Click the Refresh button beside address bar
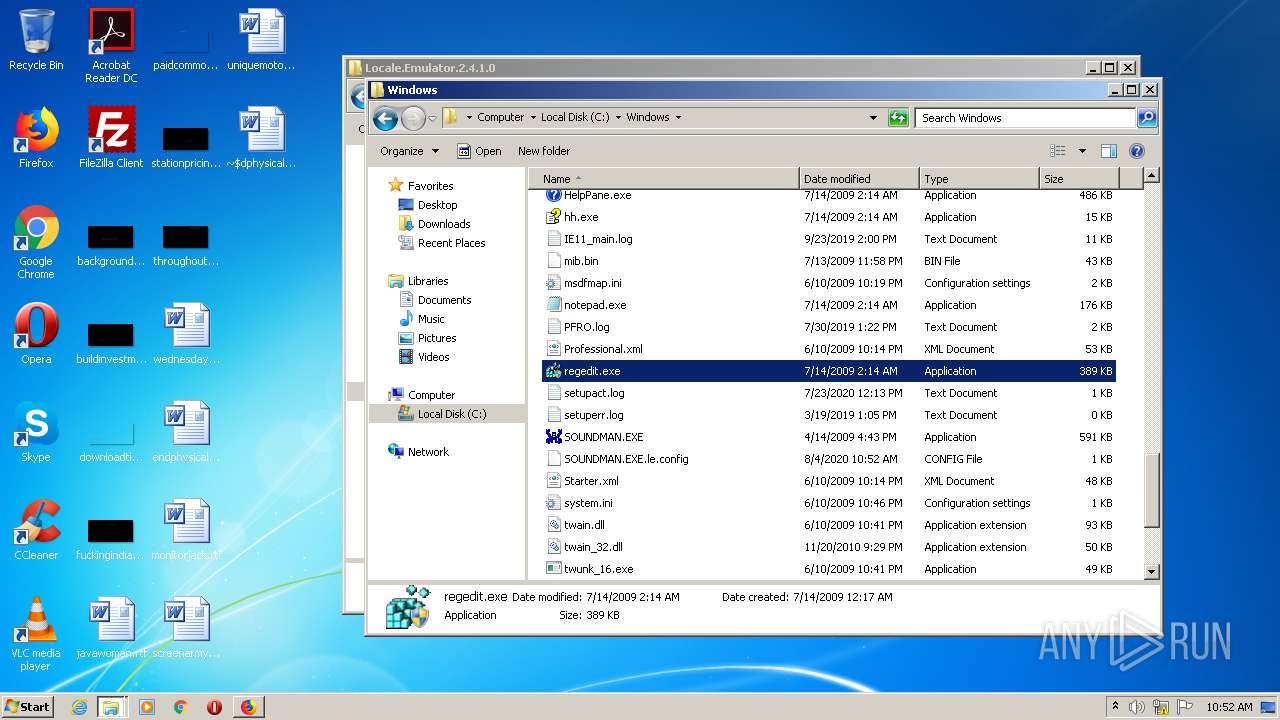The height and width of the screenshot is (720, 1280). tap(898, 118)
